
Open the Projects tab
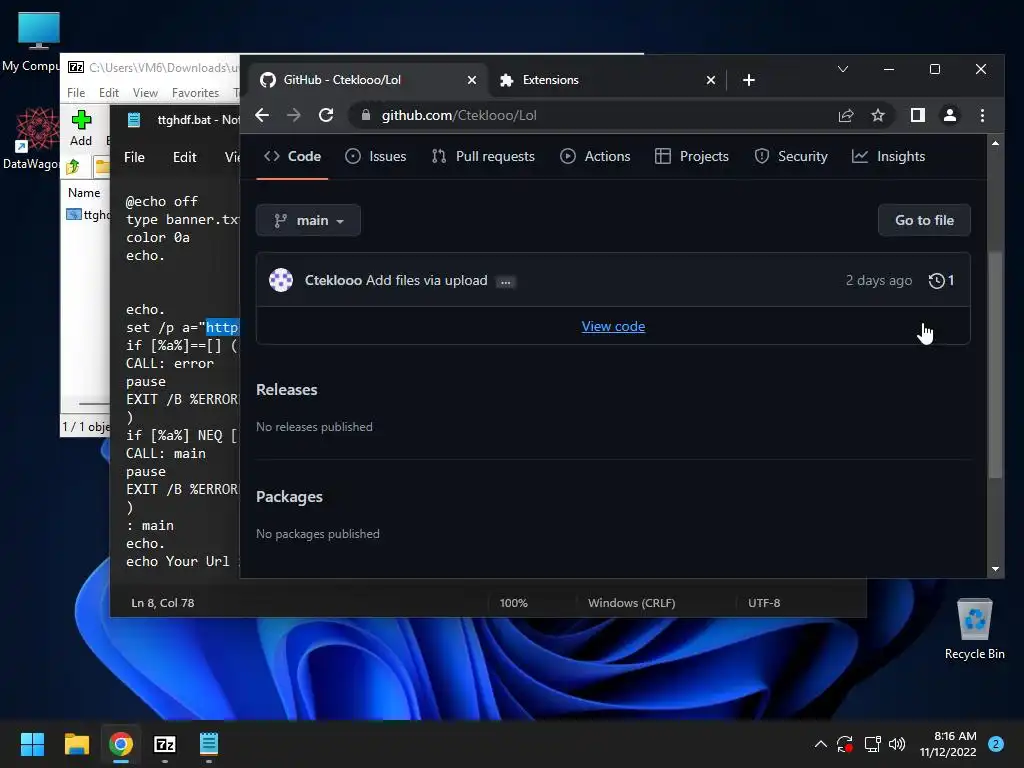692,156
